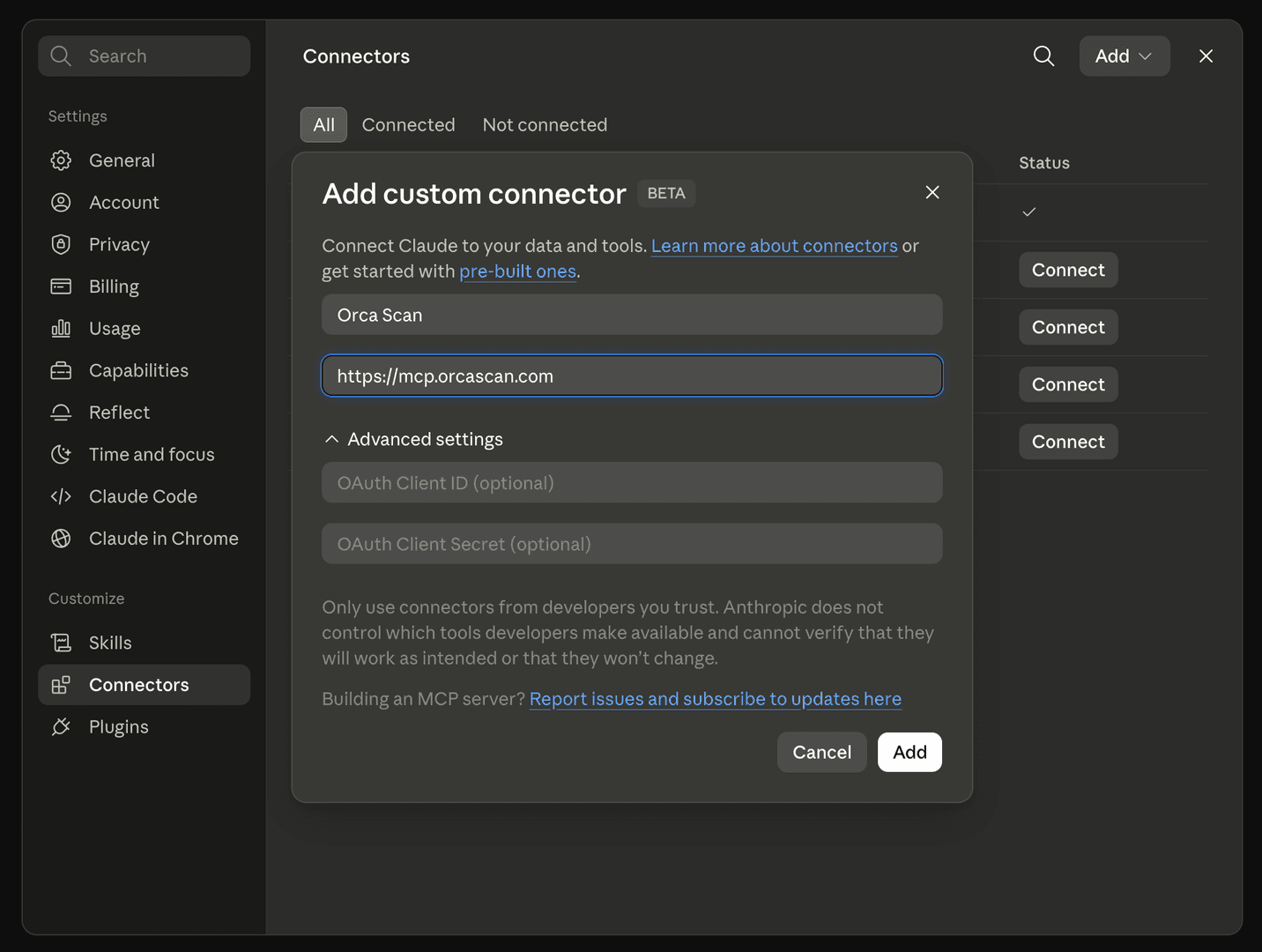Switch to the Not connected tab

click(545, 125)
